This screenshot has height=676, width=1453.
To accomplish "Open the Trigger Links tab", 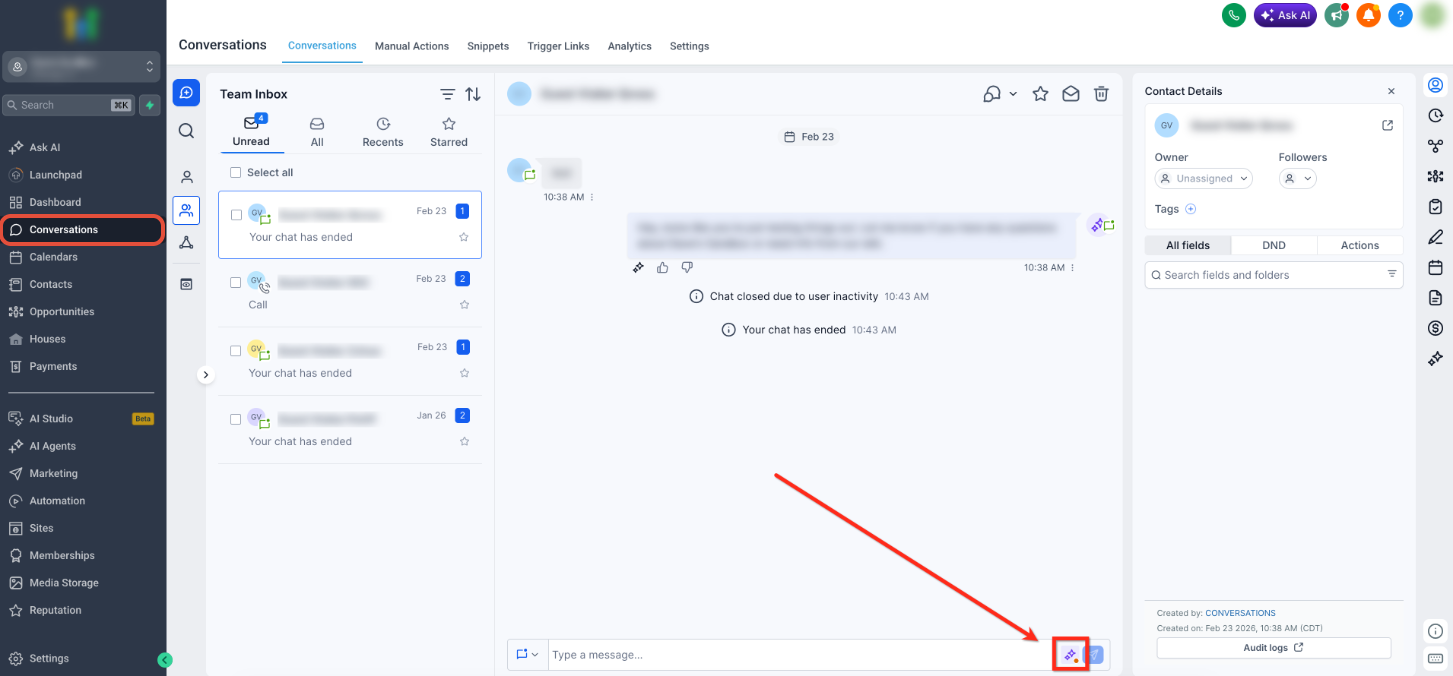I will point(558,46).
